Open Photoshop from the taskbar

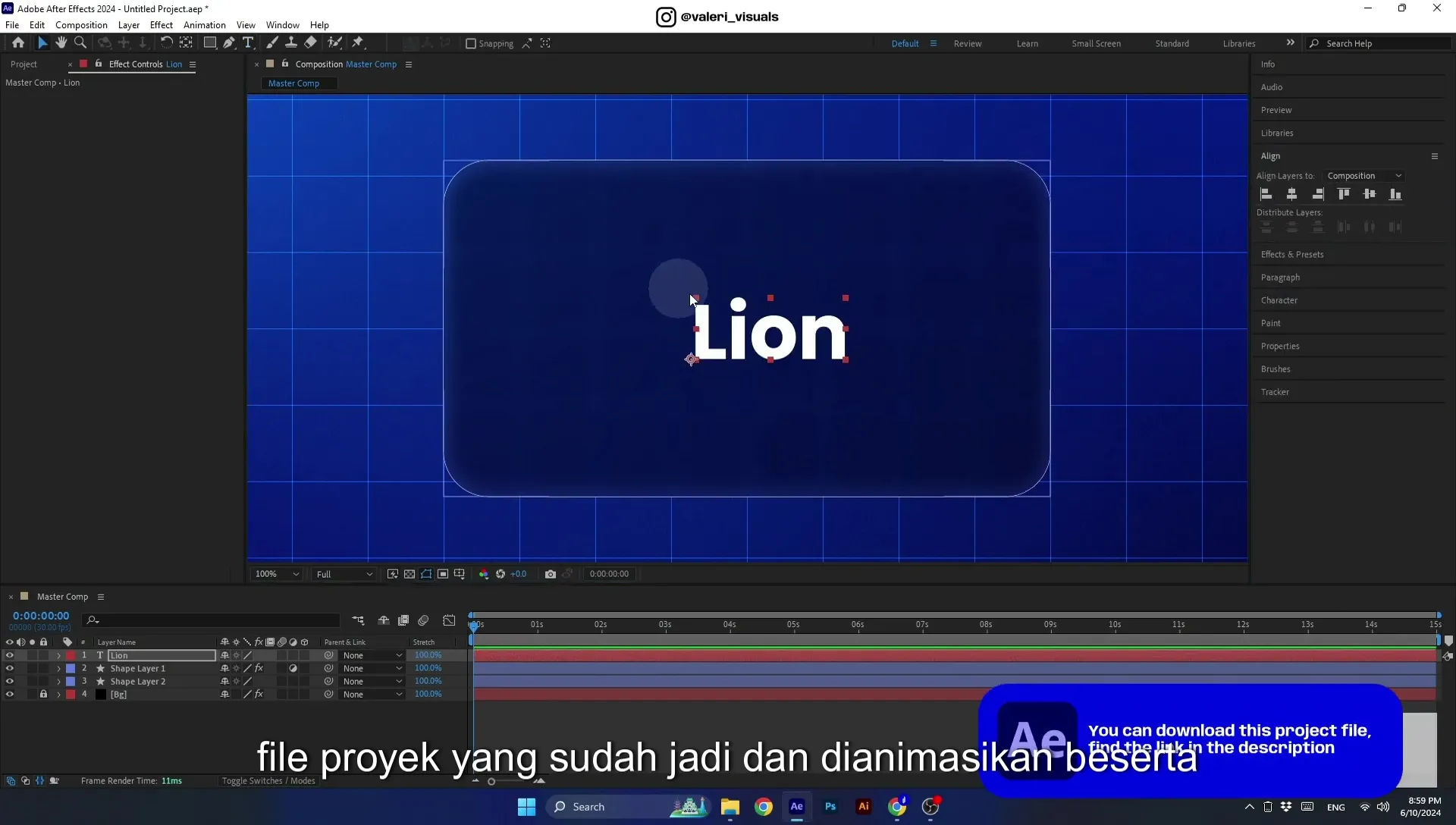pos(830,807)
